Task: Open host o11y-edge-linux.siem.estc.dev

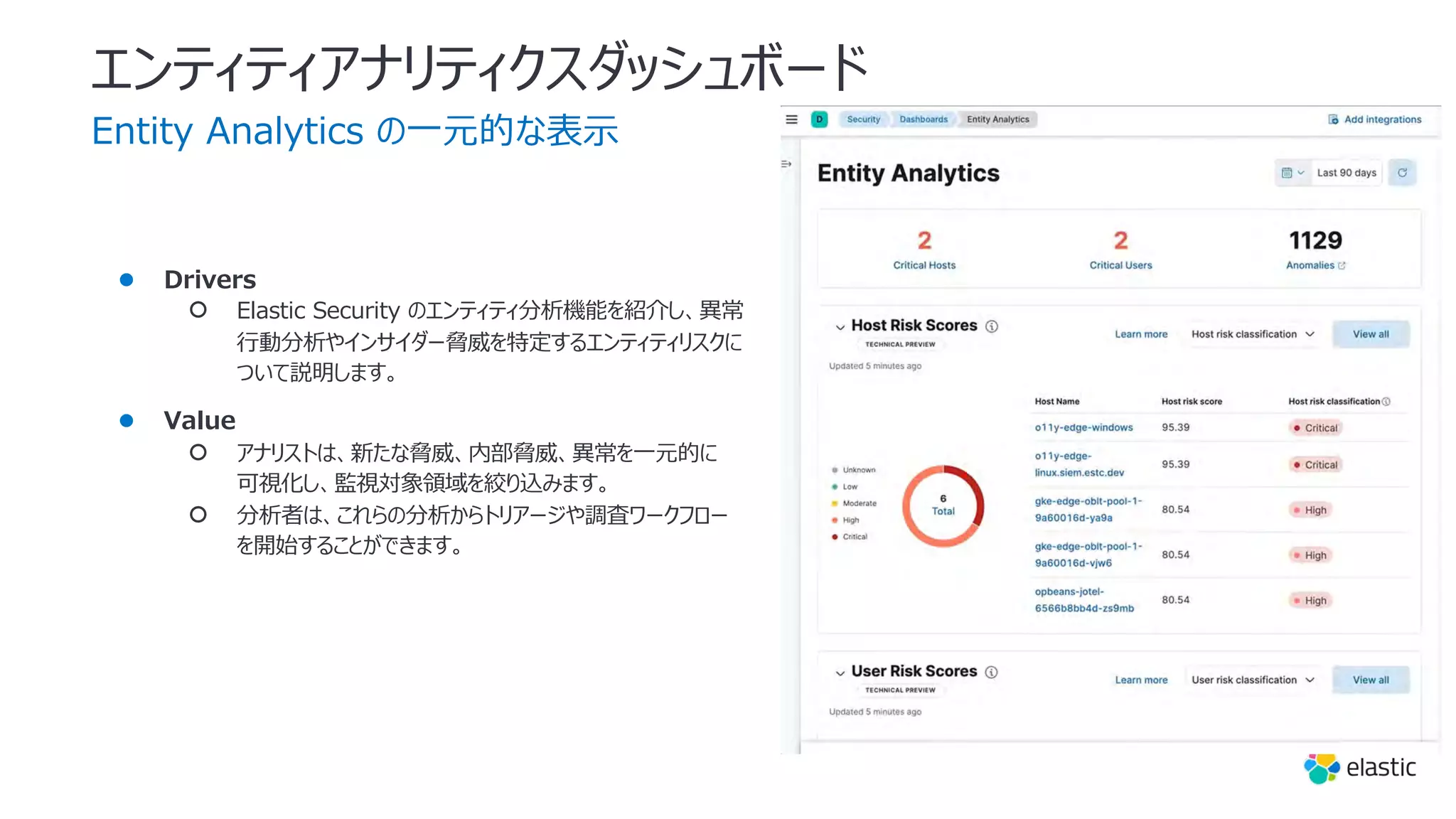Action: pos(1079,464)
